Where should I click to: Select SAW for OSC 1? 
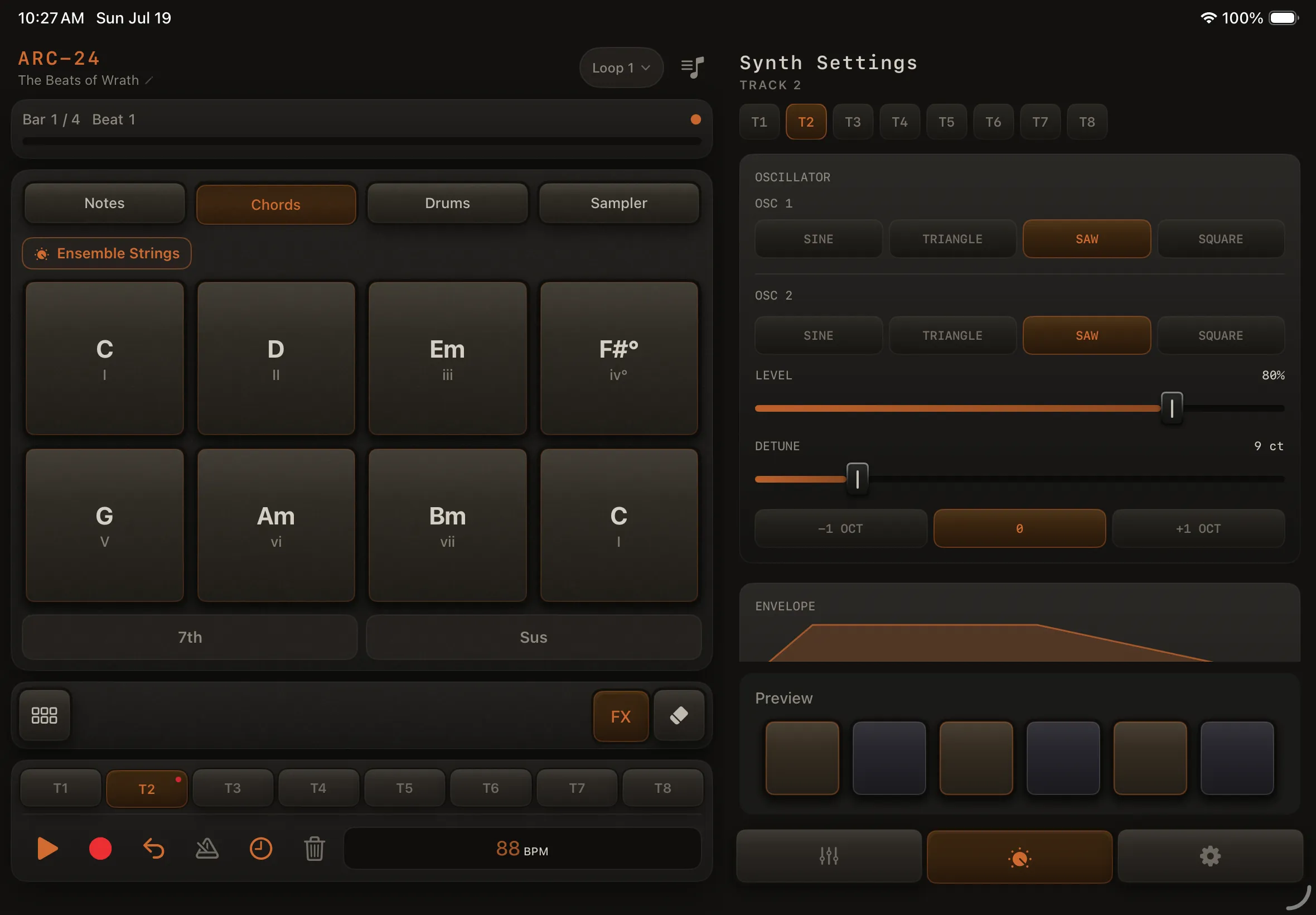(1086, 239)
